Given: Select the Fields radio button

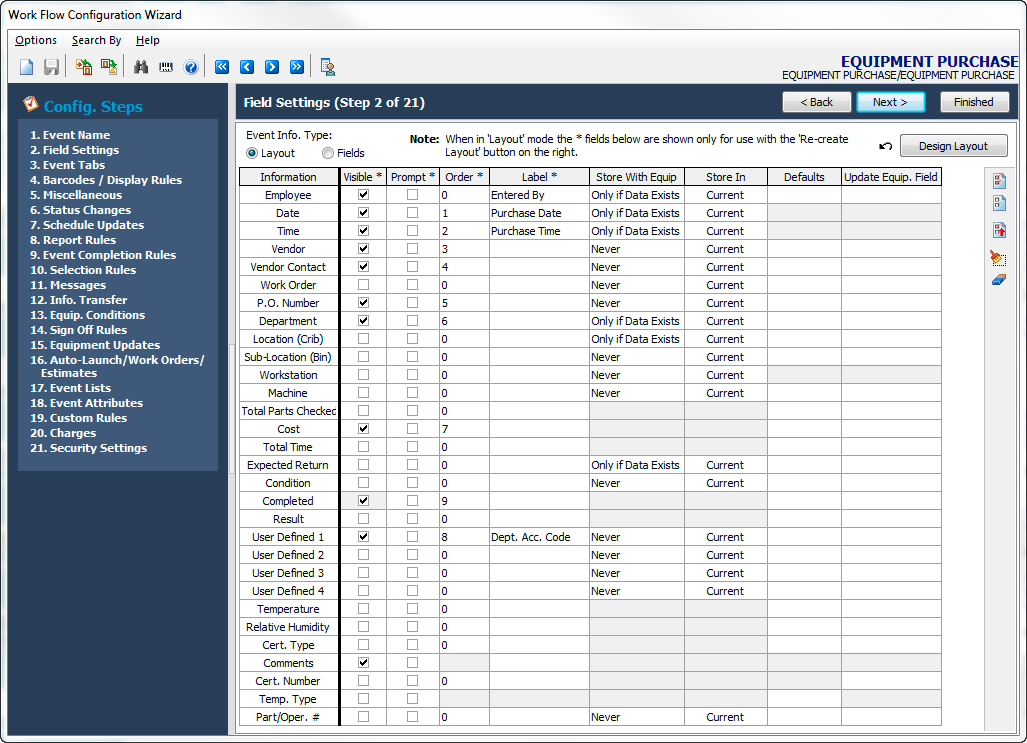Looking at the screenshot, I should tap(328, 153).
